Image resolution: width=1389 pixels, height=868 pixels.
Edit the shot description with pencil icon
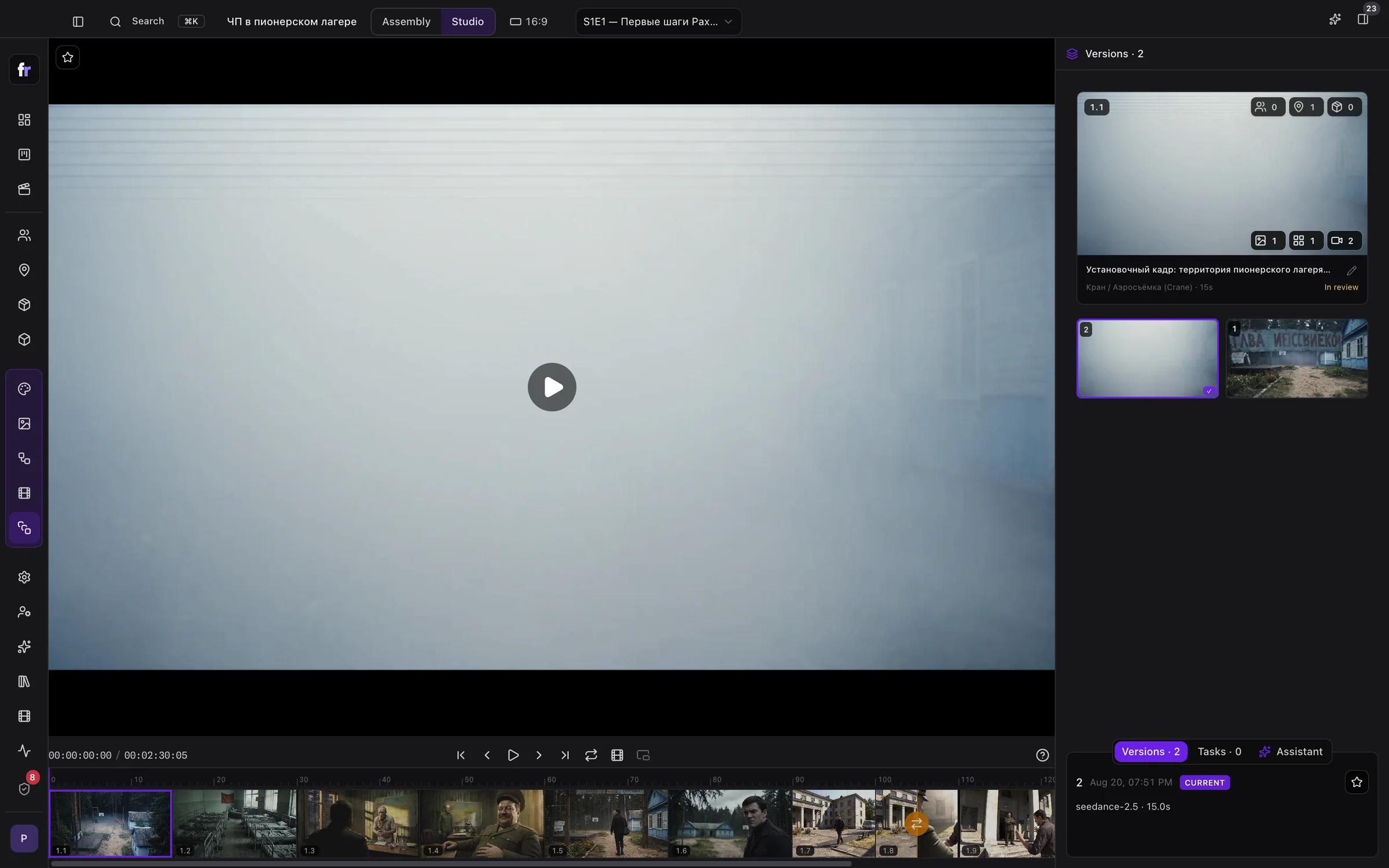pyautogui.click(x=1351, y=271)
